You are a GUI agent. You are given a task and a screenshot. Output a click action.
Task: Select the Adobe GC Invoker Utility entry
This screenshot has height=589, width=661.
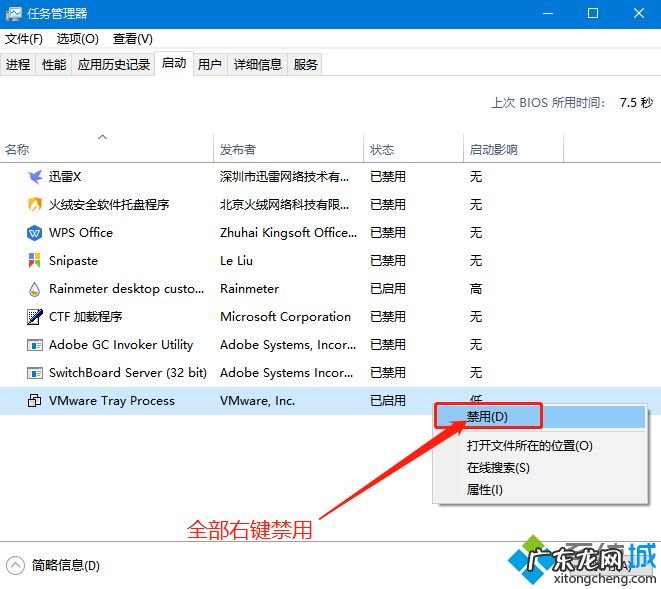tap(121, 345)
